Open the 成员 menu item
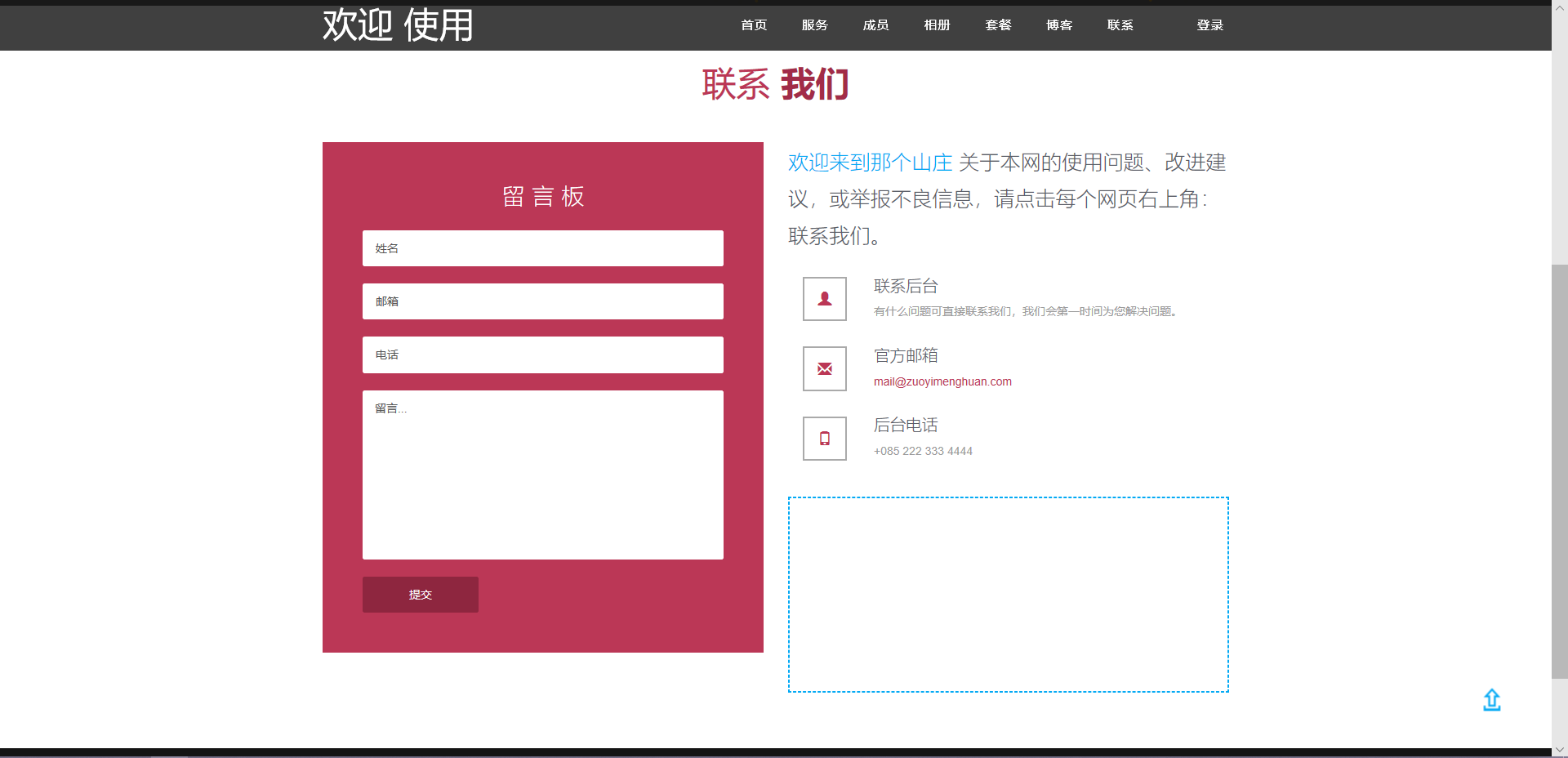This screenshot has height=758, width=1568. point(875,25)
